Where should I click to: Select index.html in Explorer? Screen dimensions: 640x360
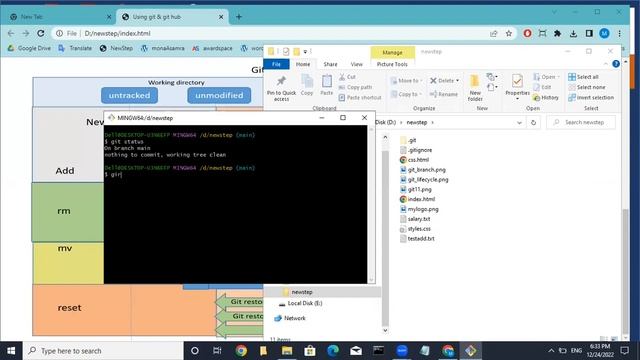[417, 199]
